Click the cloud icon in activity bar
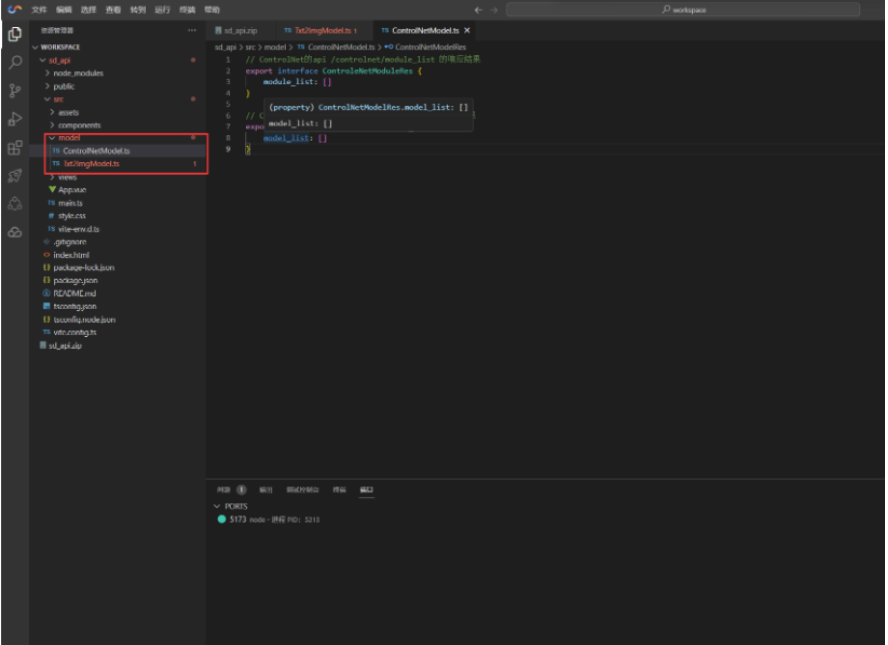Screen dimensions: 888x645 click(x=15, y=232)
